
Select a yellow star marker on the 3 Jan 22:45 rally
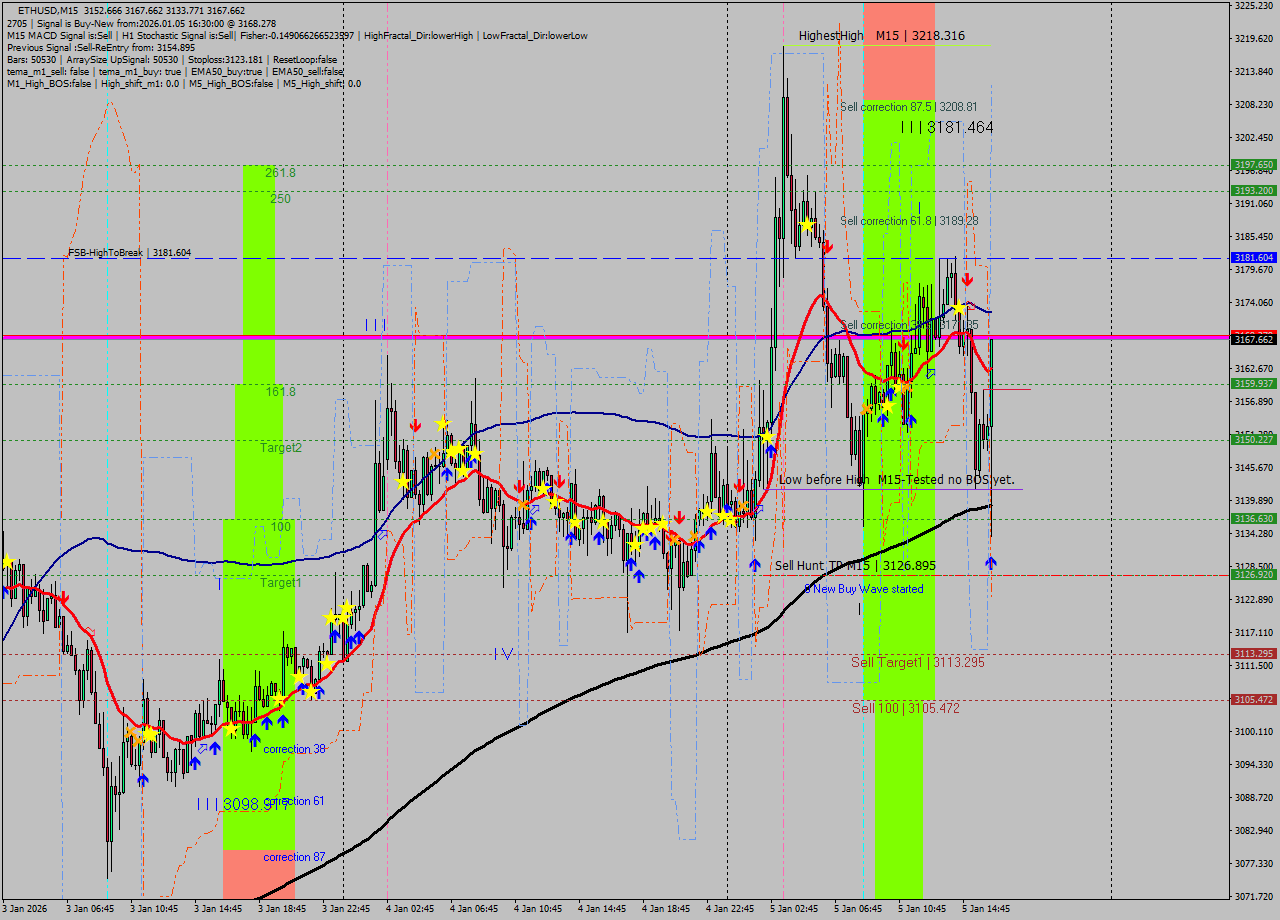point(345,608)
